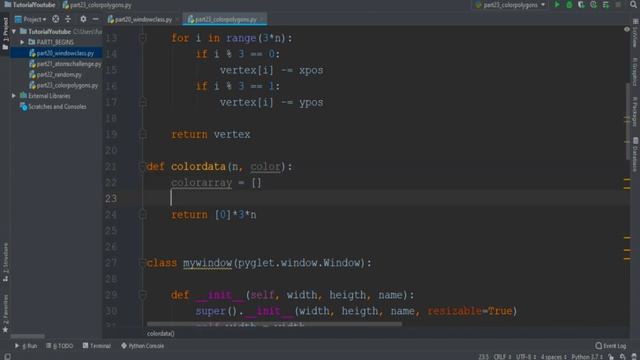Viewport: 640px width, 360px height.
Task: Close the part20_windowclass.py tab
Action: pyautogui.click(x=178, y=19)
